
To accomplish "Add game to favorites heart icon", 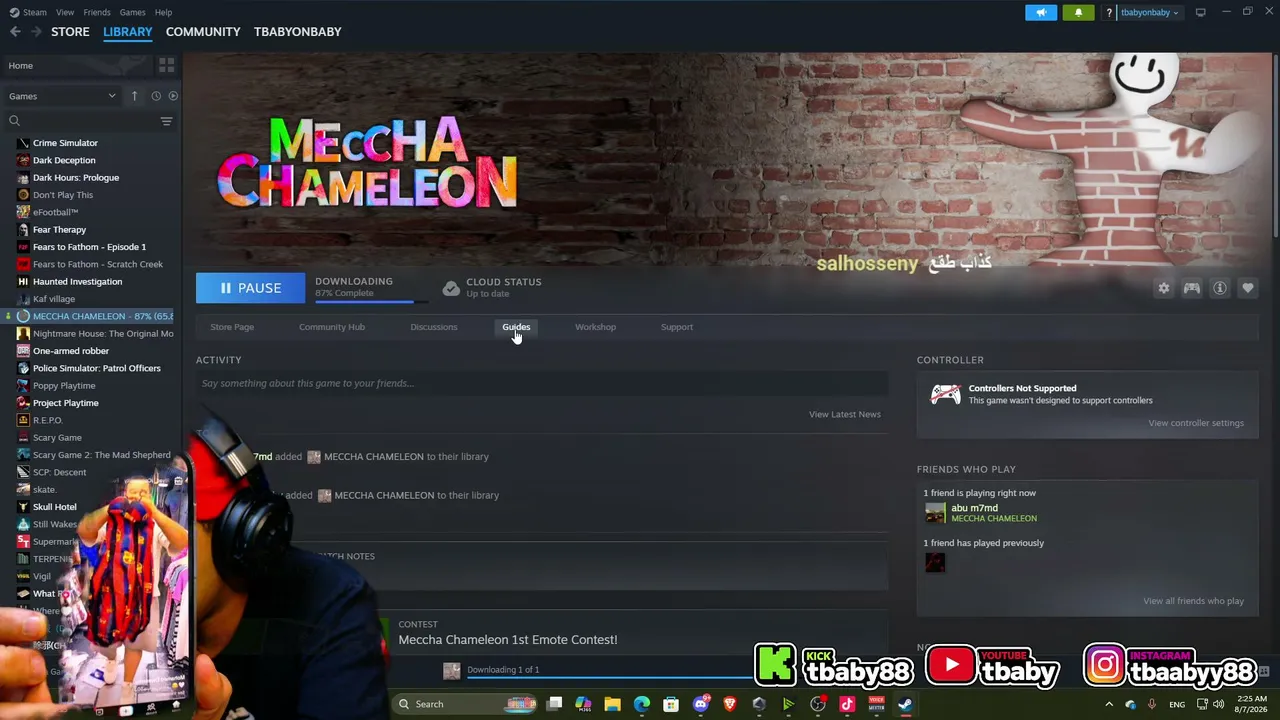I will pyautogui.click(x=1248, y=288).
